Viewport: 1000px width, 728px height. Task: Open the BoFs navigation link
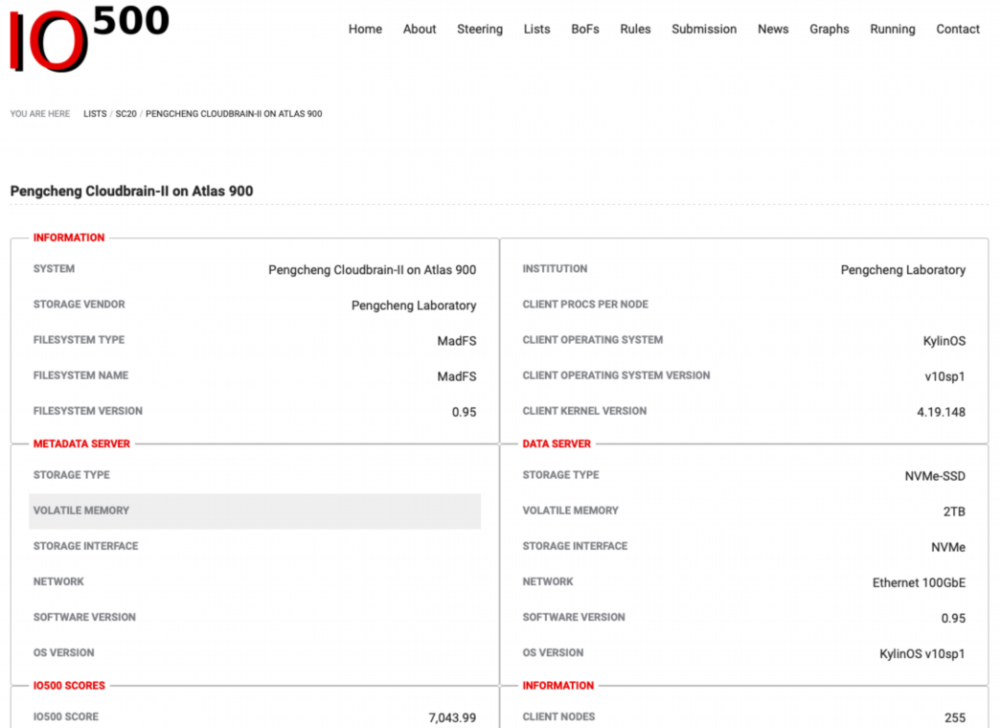click(585, 29)
